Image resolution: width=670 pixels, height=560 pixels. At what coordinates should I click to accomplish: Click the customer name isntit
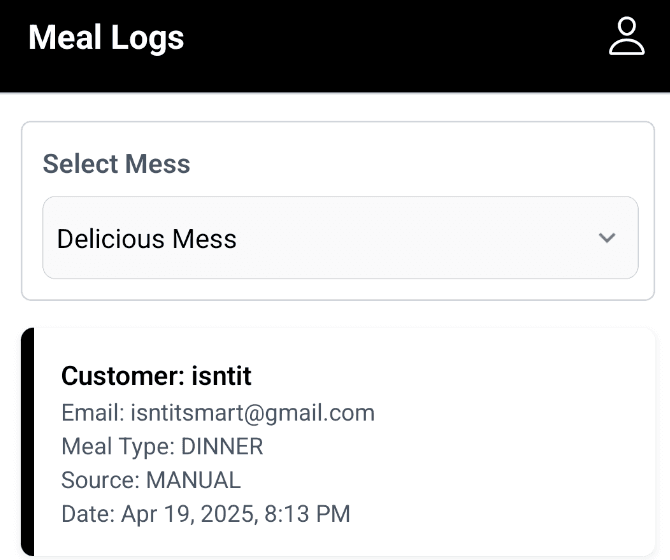coord(221,376)
